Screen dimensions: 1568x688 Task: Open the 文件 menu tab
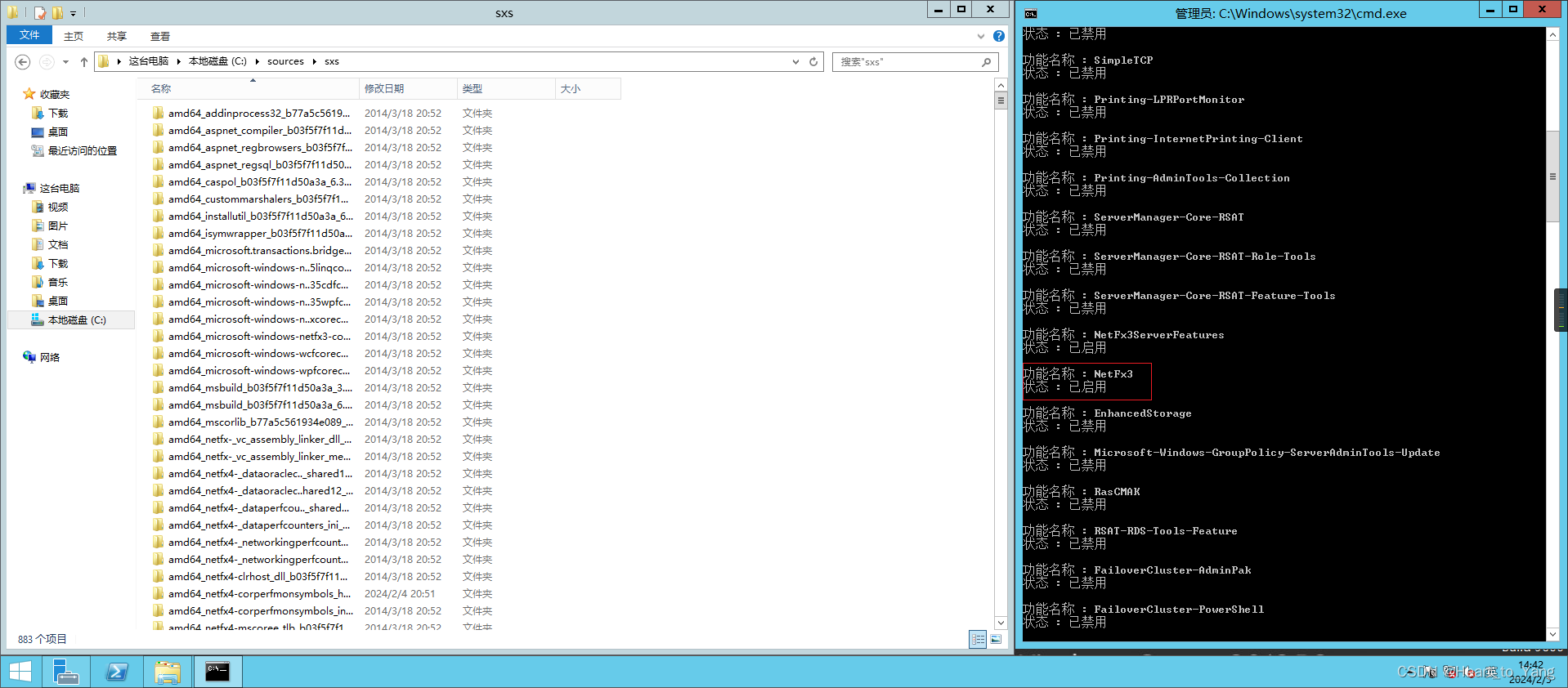[29, 35]
